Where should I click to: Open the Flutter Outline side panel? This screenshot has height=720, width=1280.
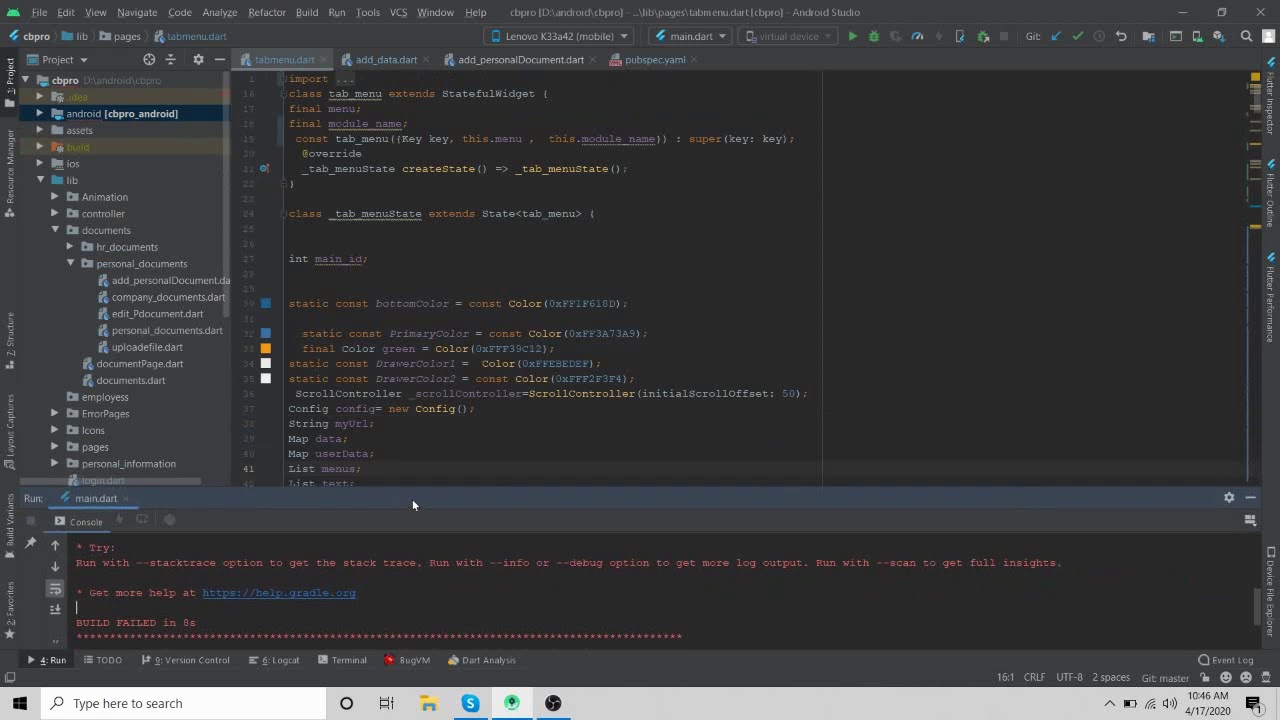(1270, 193)
